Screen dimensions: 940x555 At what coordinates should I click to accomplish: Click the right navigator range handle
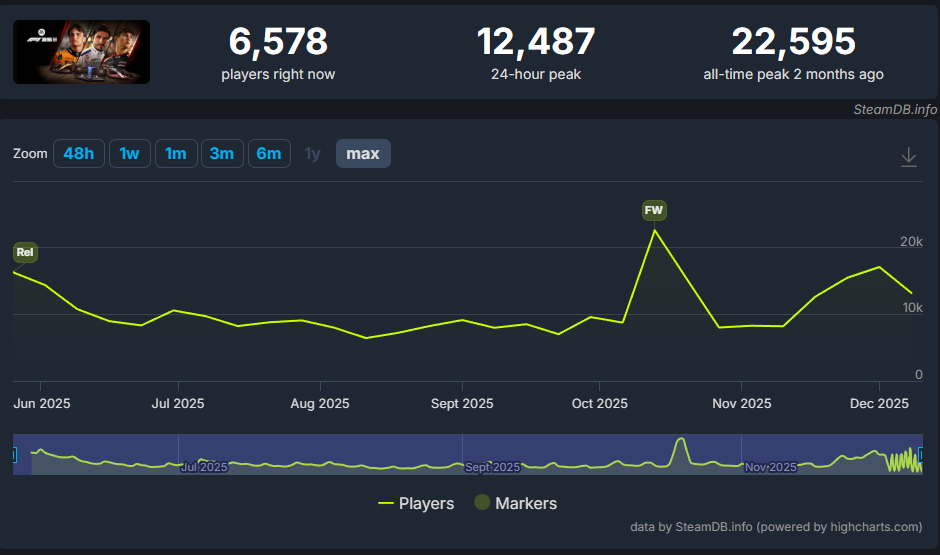[920, 455]
